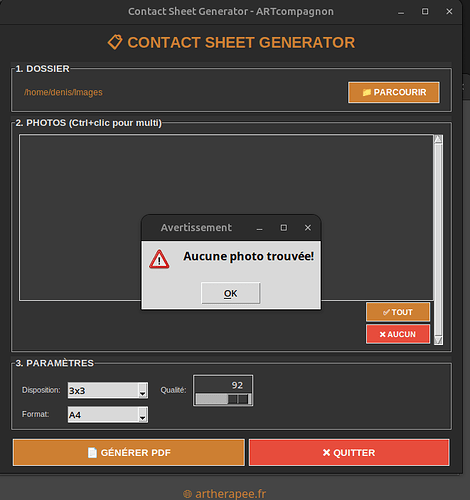Maximize the Contact Sheet Generator main window
Image resolution: width=470 pixels, height=500 pixels.
click(425, 12)
